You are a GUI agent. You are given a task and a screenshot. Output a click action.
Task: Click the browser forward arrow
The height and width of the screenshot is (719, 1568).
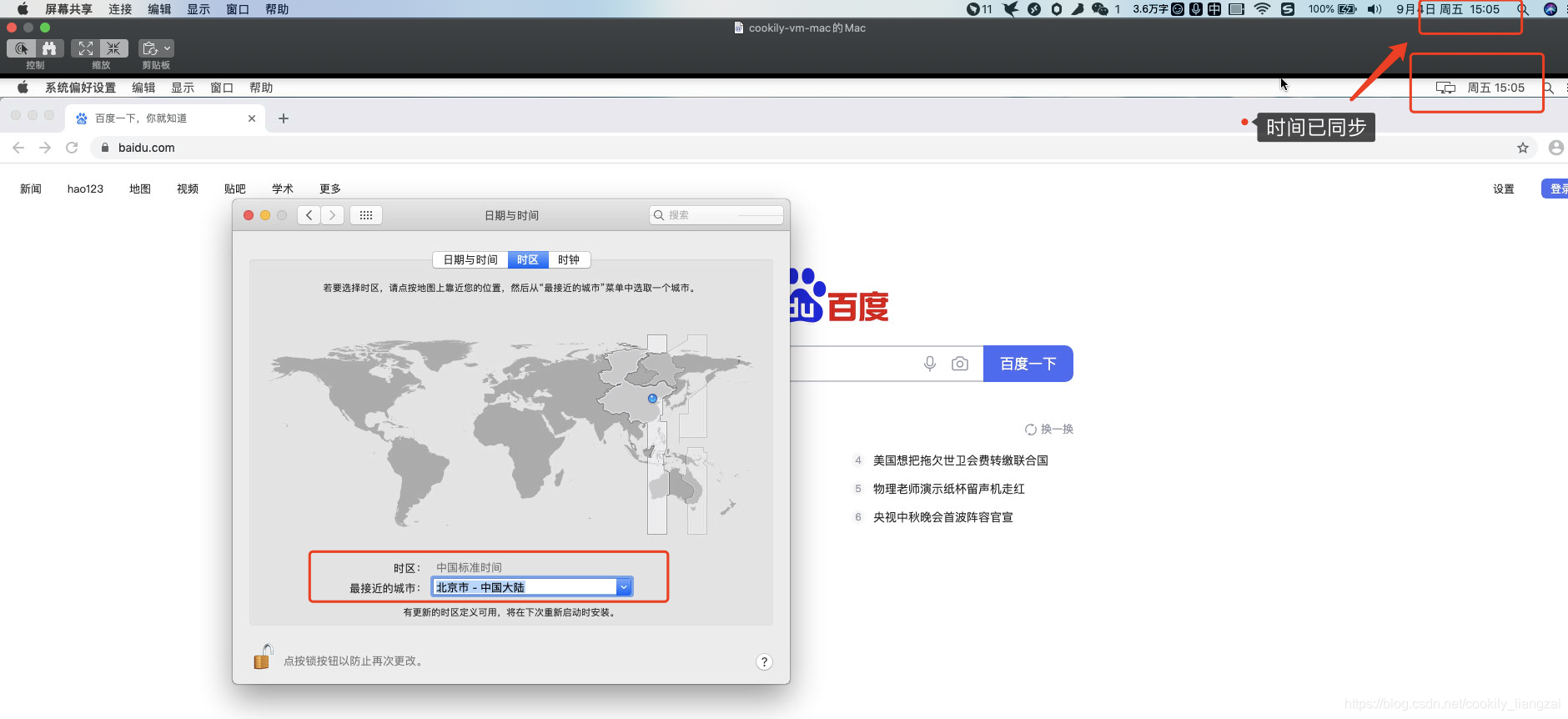click(45, 148)
